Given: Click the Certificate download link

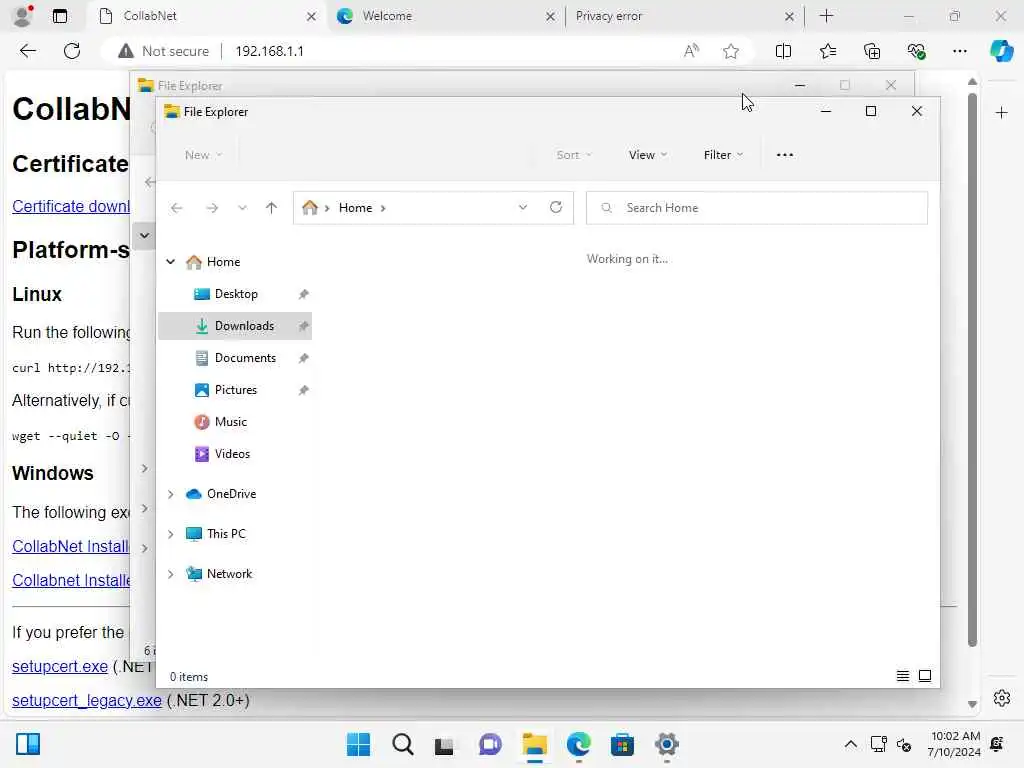Looking at the screenshot, I should click(x=71, y=206).
